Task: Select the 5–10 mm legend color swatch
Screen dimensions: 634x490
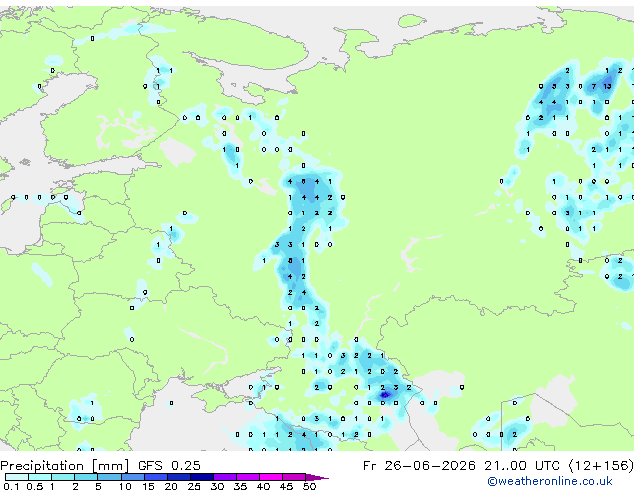Action: pyautogui.click(x=109, y=477)
